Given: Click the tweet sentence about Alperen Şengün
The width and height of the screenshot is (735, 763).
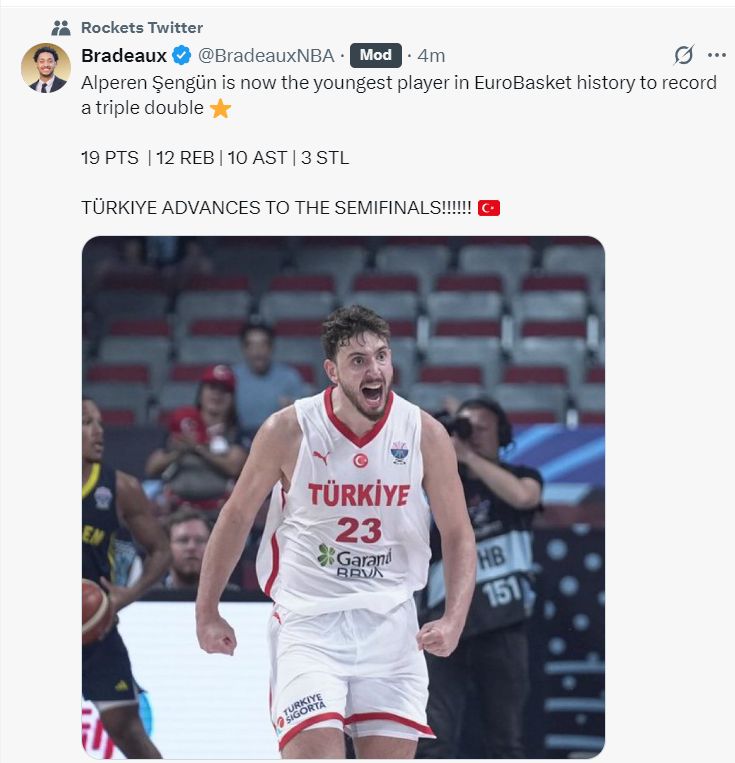Looking at the screenshot, I should pyautogui.click(x=399, y=95).
